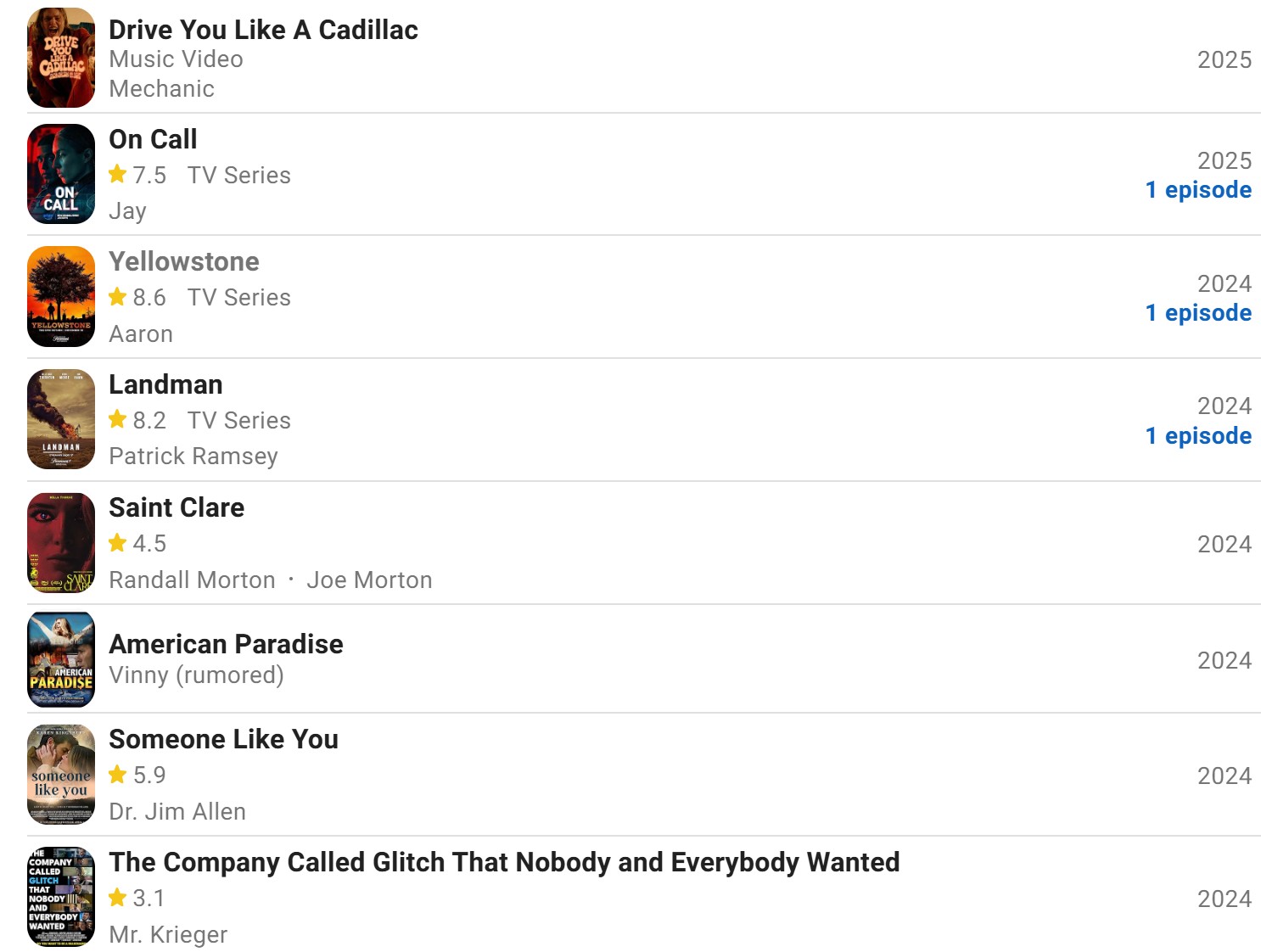This screenshot has width=1261, height=952.
Task: Open the American Paradise title
Action: [x=226, y=644]
